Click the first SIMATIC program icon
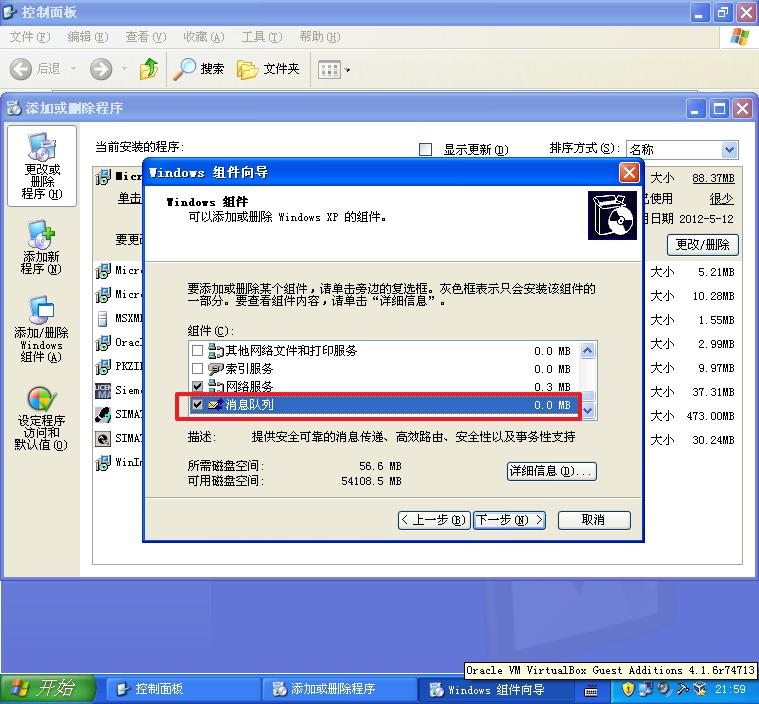The height and width of the screenshot is (704, 759). point(103,414)
